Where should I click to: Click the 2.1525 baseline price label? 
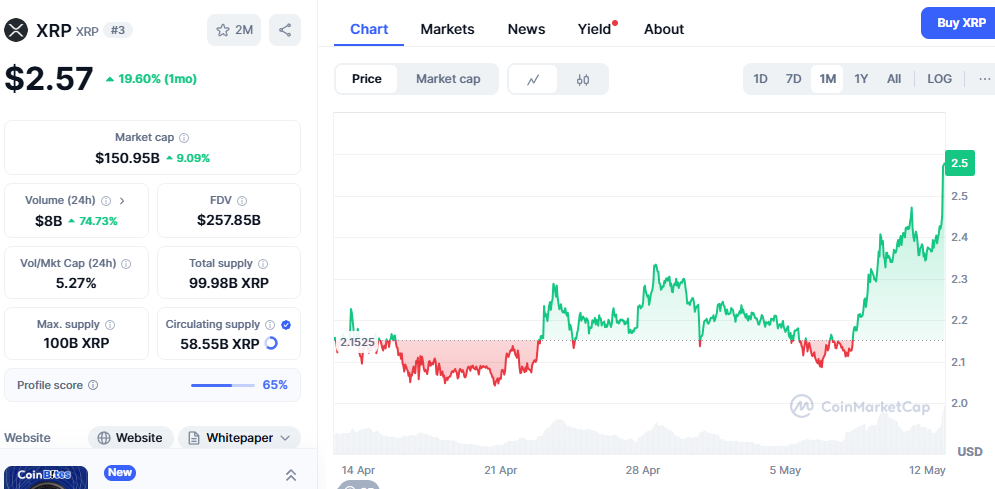pyautogui.click(x=357, y=342)
